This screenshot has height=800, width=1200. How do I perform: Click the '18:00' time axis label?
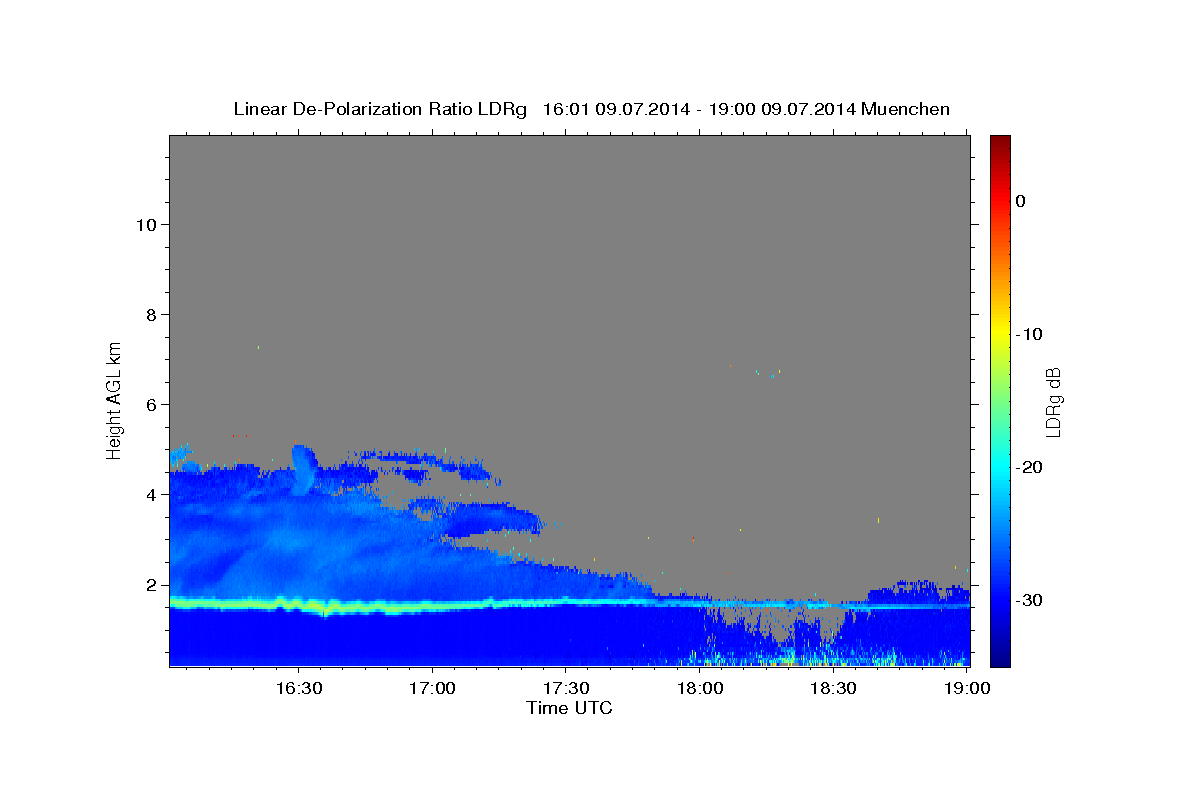point(700,689)
